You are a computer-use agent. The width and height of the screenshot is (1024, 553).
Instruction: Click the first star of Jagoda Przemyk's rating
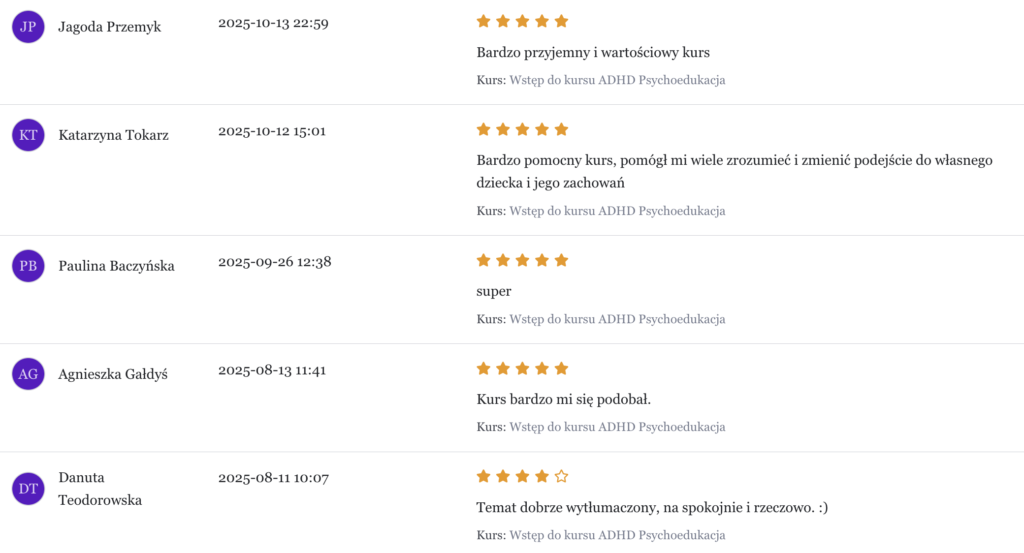[x=484, y=21]
